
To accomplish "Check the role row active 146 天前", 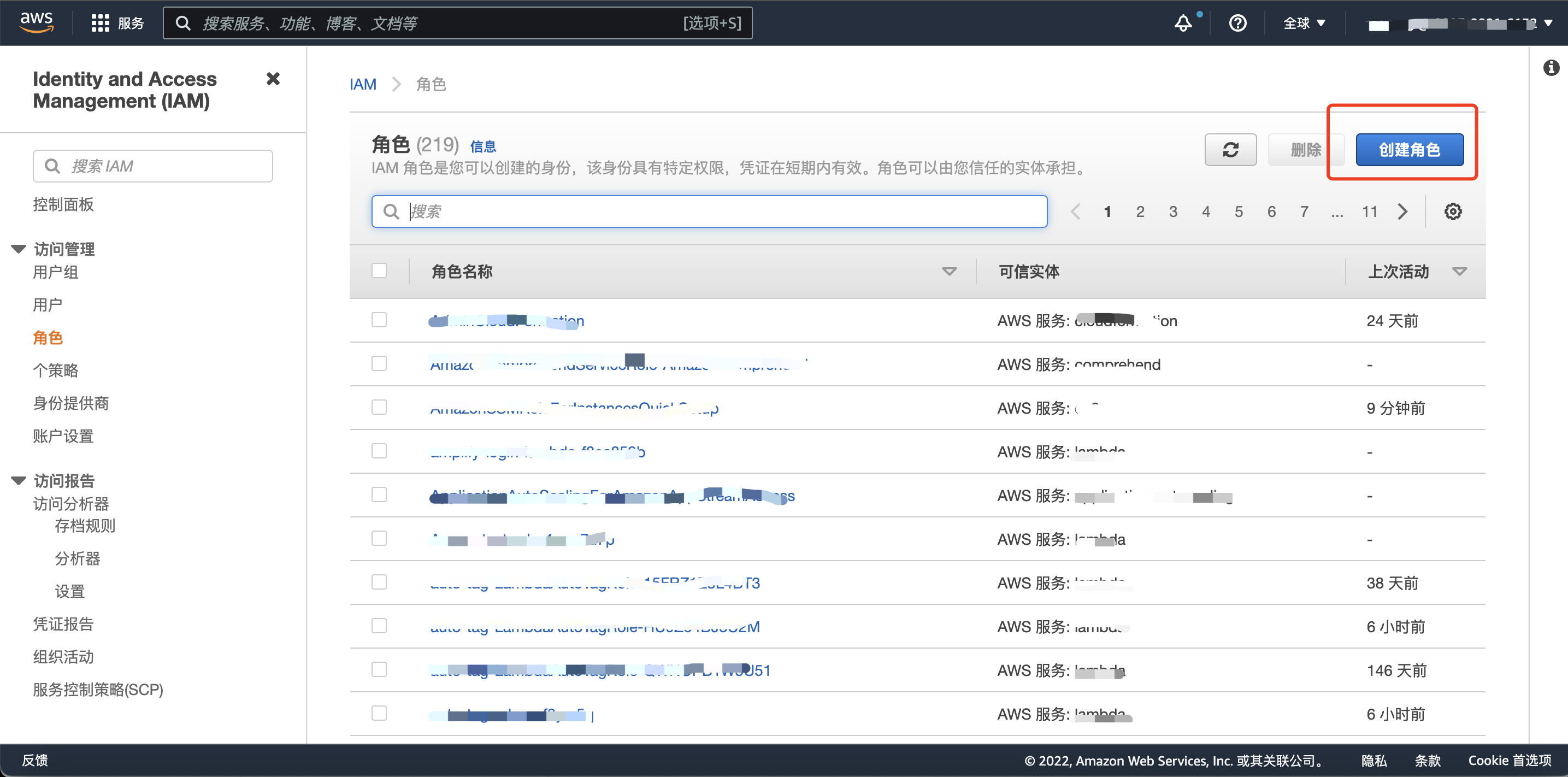I will [379, 670].
